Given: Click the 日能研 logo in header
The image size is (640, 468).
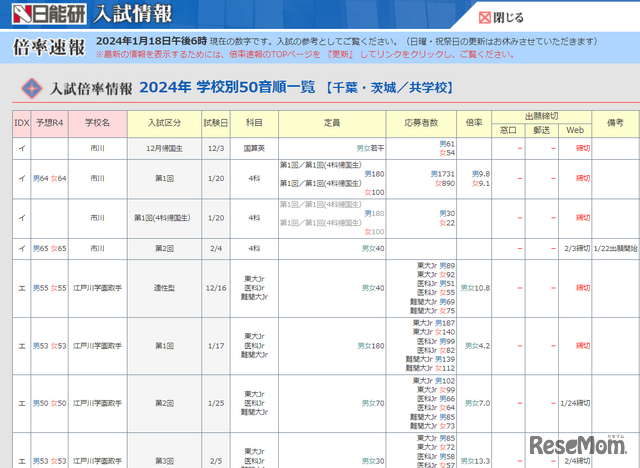Looking at the screenshot, I should click(47, 15).
